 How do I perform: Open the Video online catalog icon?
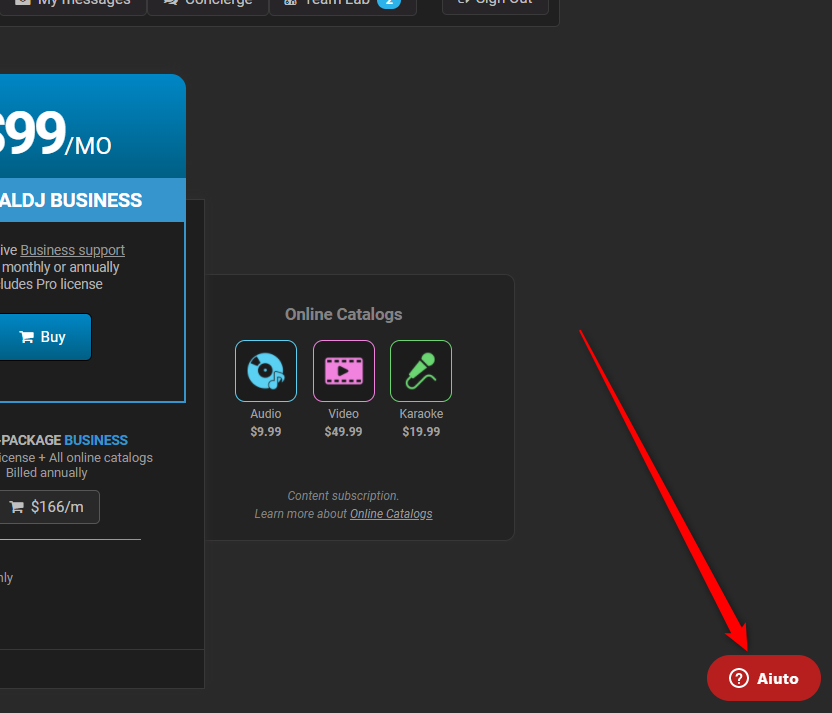[x=344, y=371]
